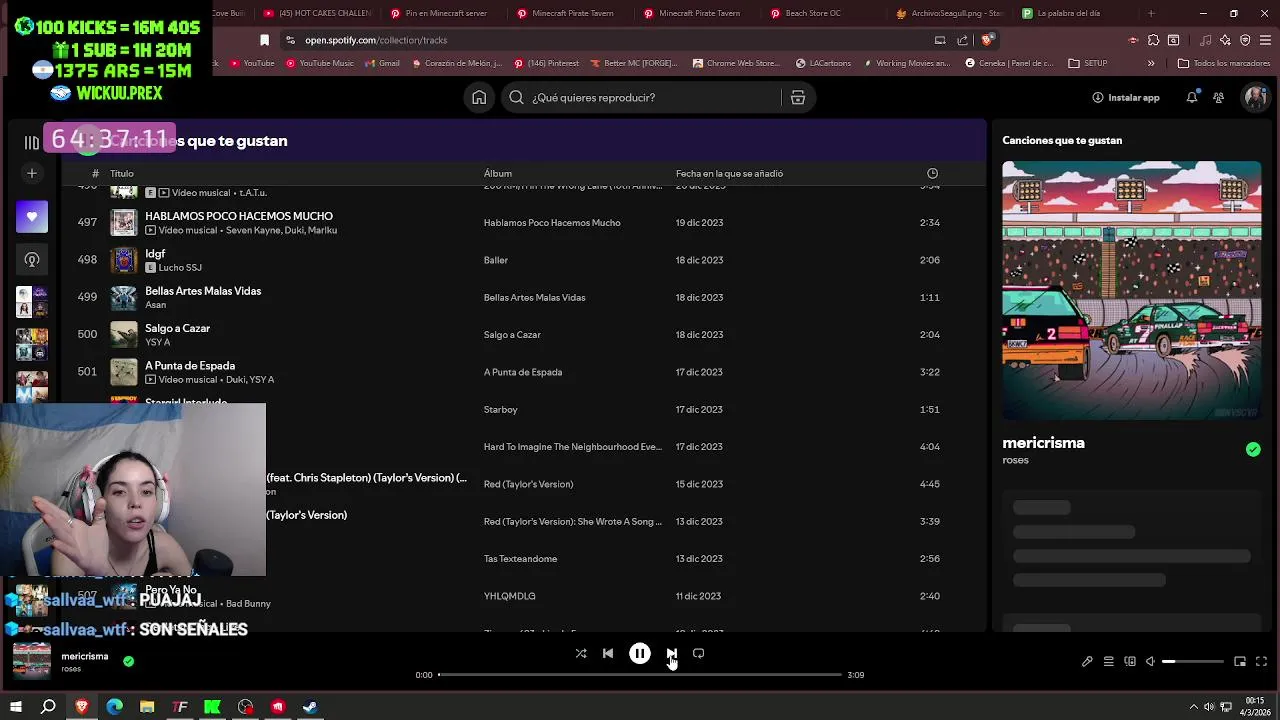Viewport: 1280px width, 720px height.
Task: Sort tracks by the duration clock icon
Action: click(x=932, y=173)
